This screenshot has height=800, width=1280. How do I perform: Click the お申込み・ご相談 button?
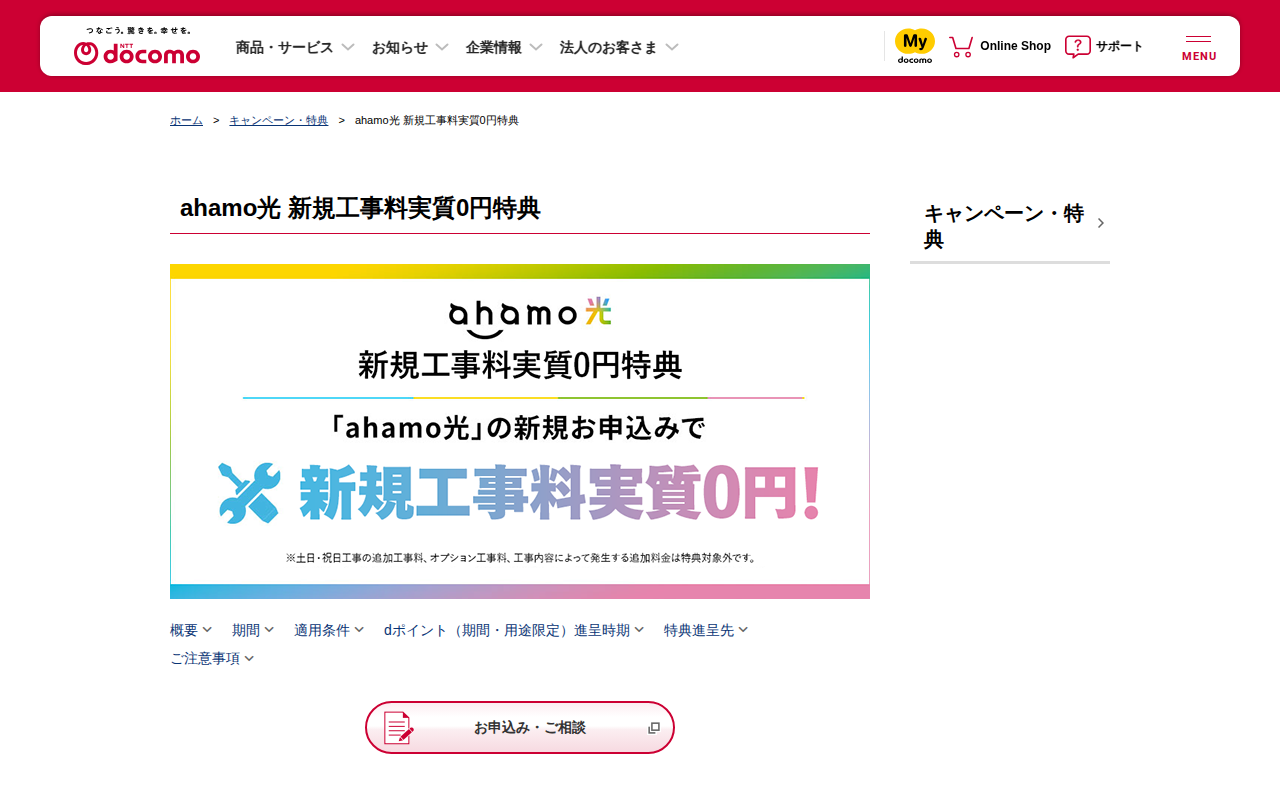[x=520, y=727]
